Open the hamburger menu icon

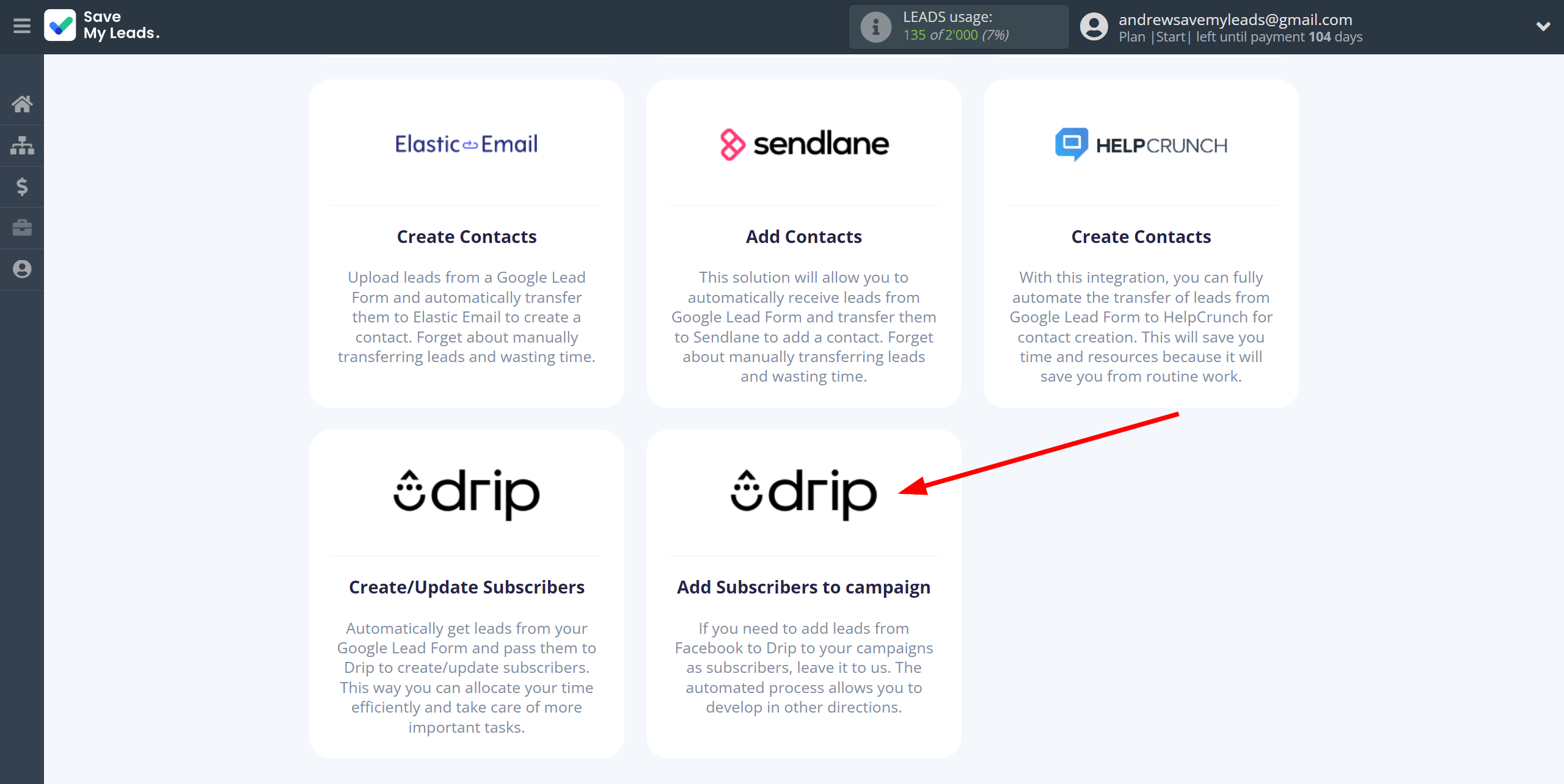point(22,26)
